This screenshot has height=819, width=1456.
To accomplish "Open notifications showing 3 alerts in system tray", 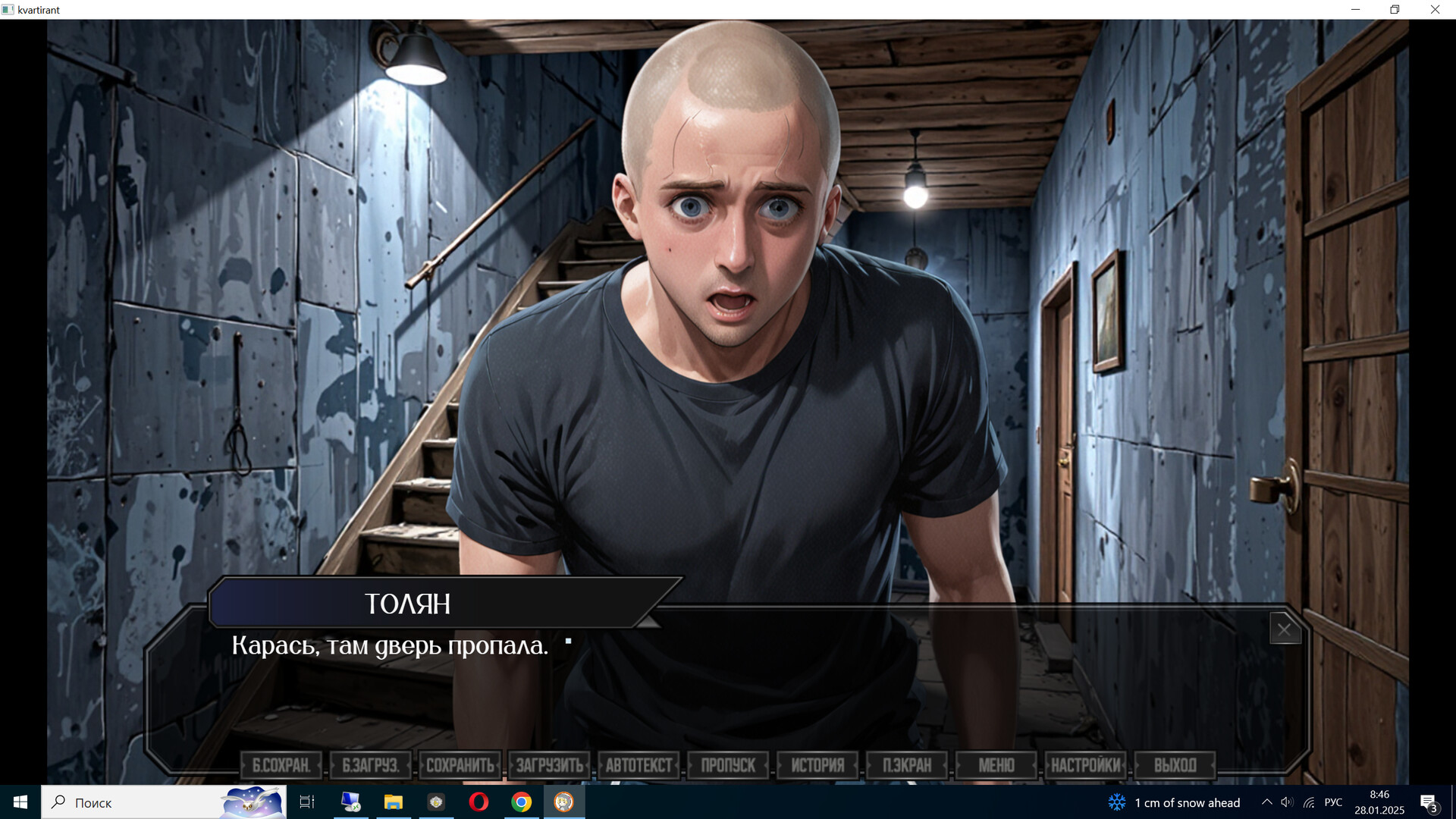I will pyautogui.click(x=1429, y=802).
